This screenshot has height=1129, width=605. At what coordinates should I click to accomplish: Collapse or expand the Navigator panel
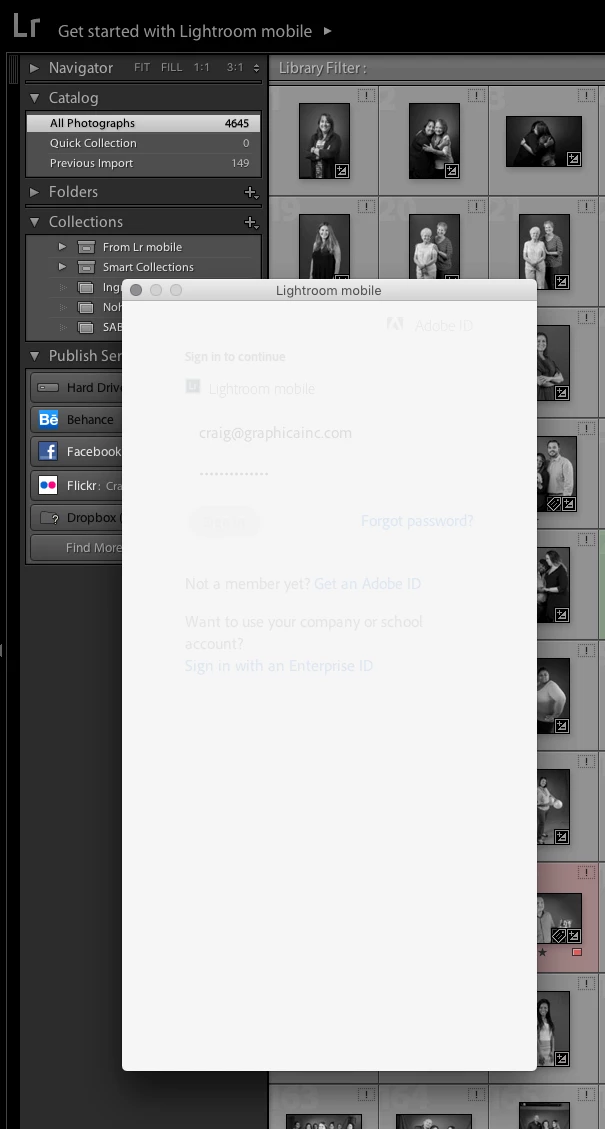click(x=34, y=68)
